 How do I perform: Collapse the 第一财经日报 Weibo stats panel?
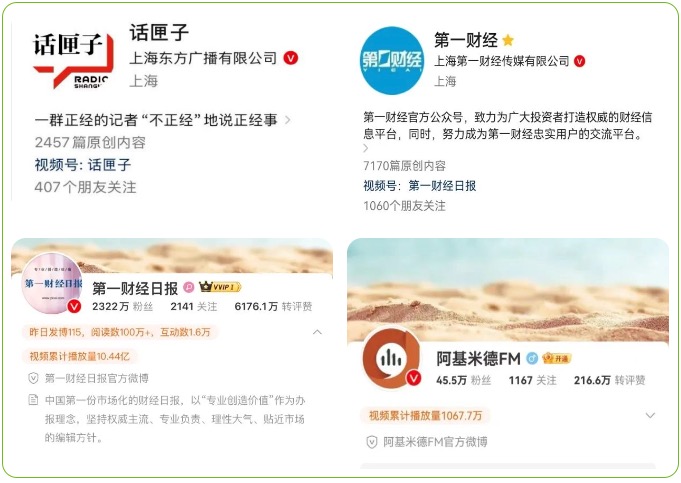pos(317,332)
